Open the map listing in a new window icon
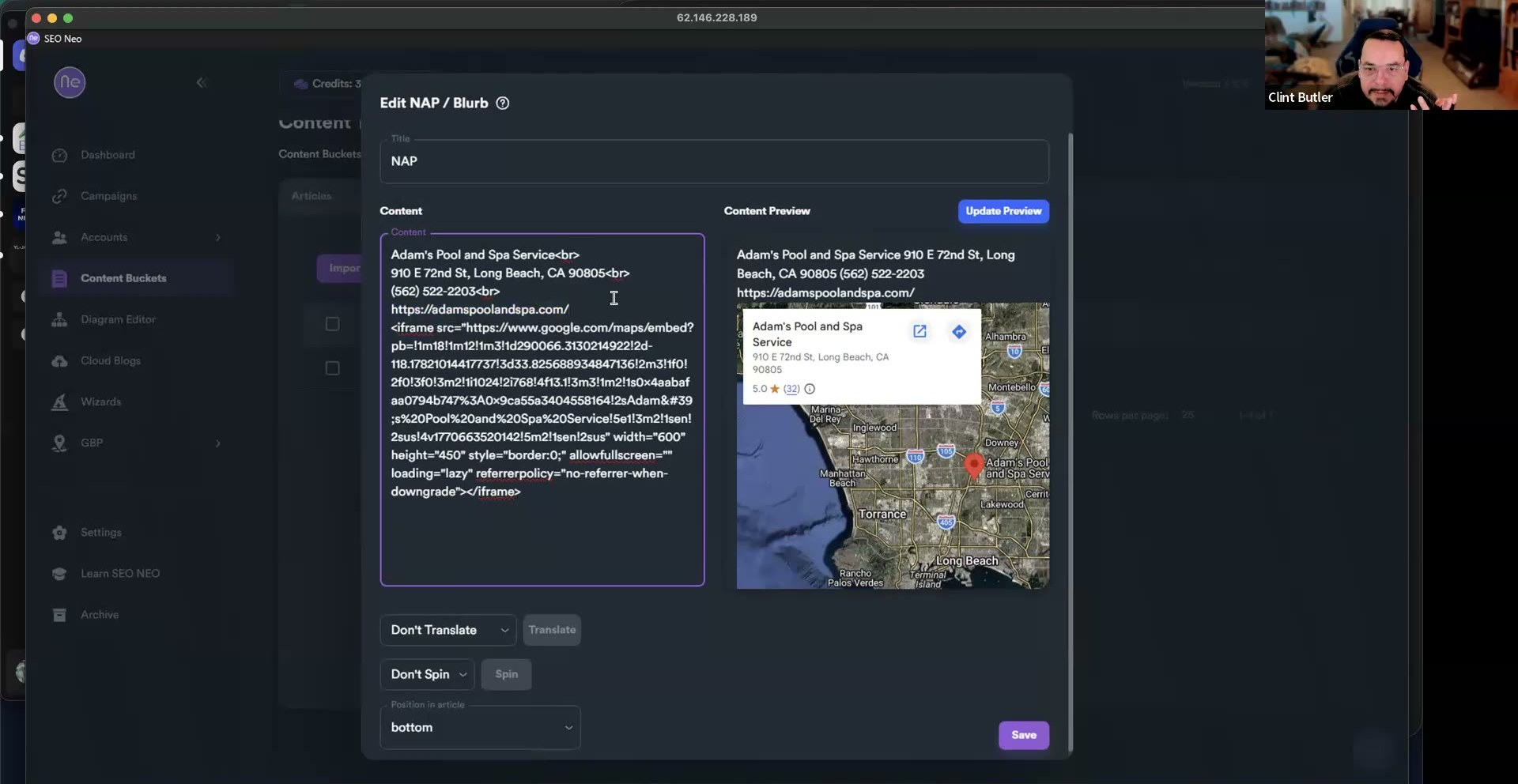 point(919,332)
